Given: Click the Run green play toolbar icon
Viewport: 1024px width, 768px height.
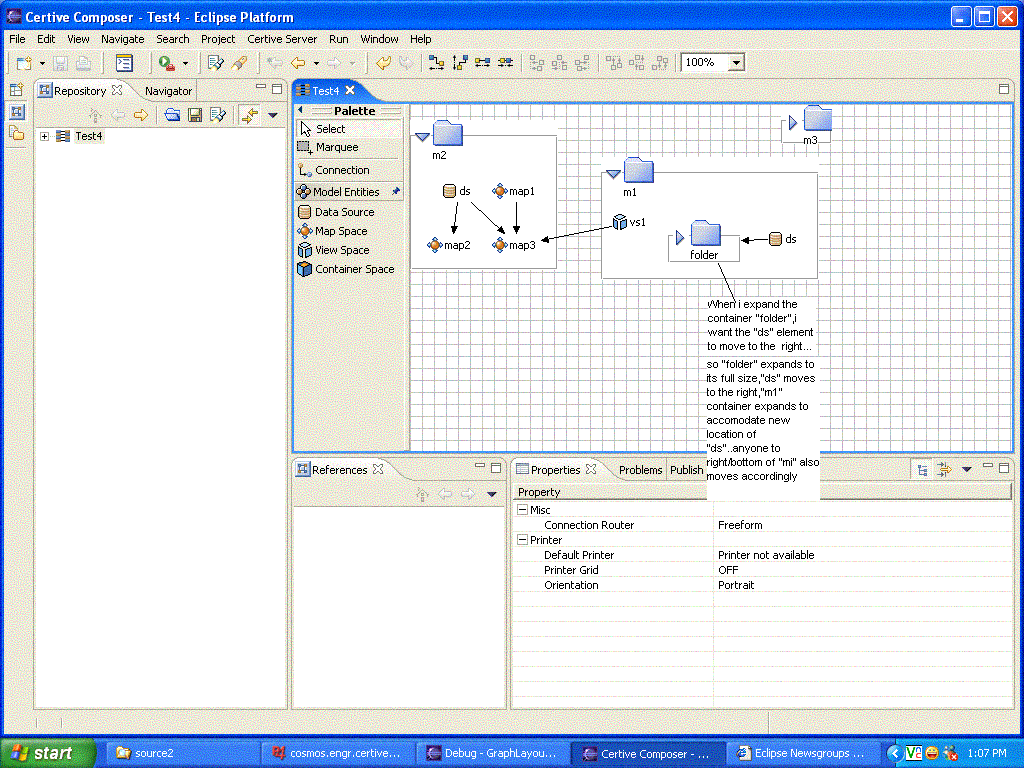Looking at the screenshot, I should (x=167, y=63).
